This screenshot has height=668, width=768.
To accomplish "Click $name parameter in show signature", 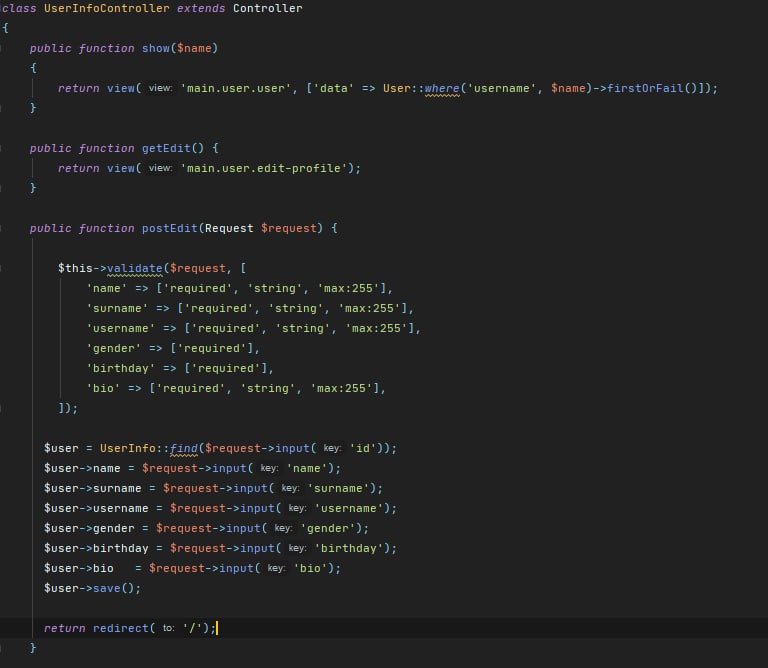I will pyautogui.click(x=194, y=48).
